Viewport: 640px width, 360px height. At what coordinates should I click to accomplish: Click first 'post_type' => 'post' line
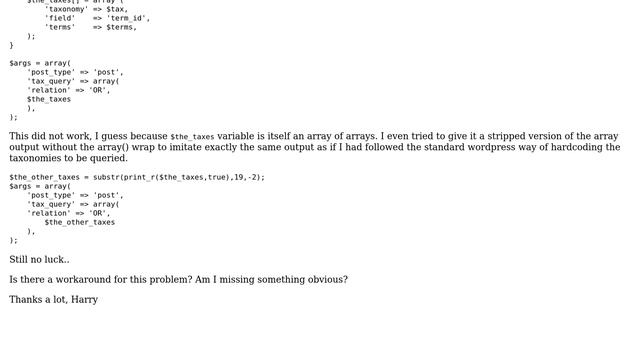pyautogui.click(x=75, y=72)
